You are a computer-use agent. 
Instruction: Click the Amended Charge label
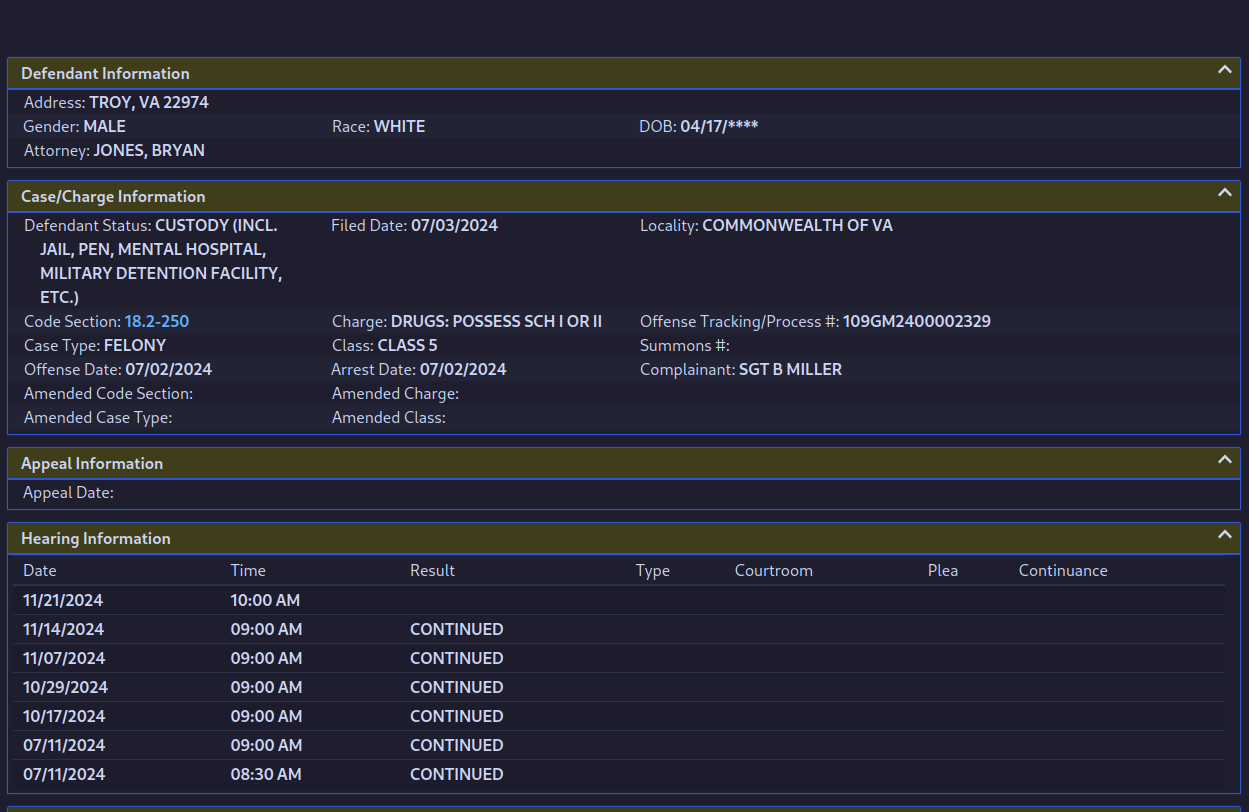[x=395, y=393]
